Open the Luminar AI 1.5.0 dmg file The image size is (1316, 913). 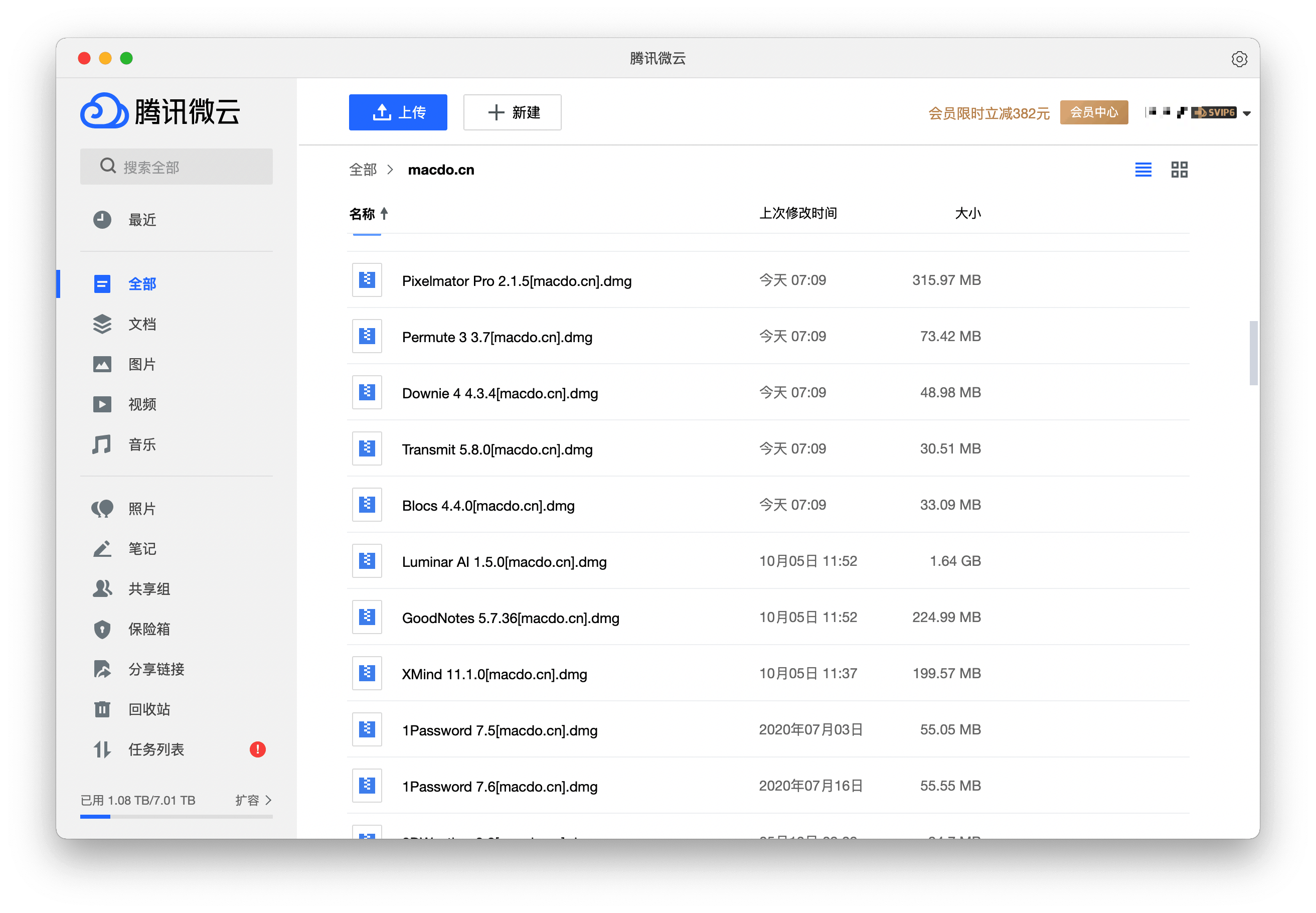pos(502,561)
